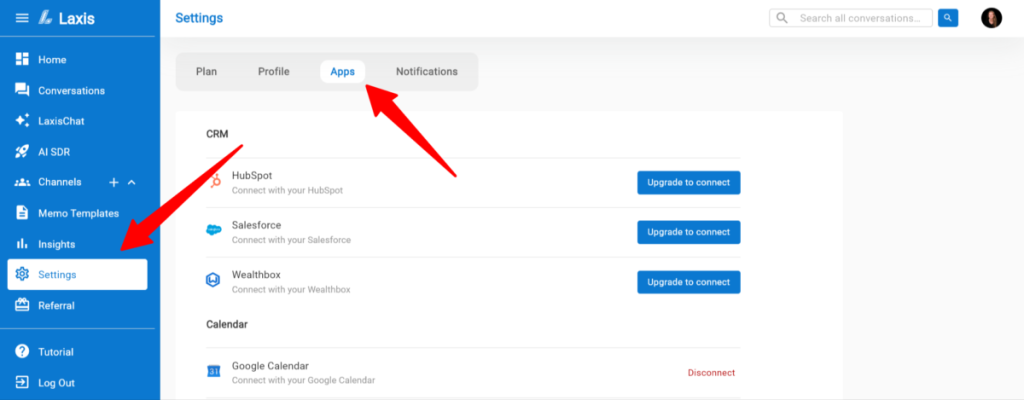The height and width of the screenshot is (400, 1024).
Task: Open Home from the sidebar
Action: pyautogui.click(x=52, y=60)
